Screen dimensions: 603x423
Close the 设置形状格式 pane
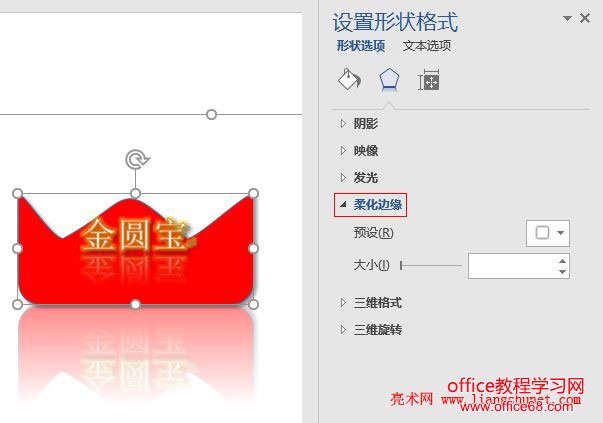(x=585, y=18)
